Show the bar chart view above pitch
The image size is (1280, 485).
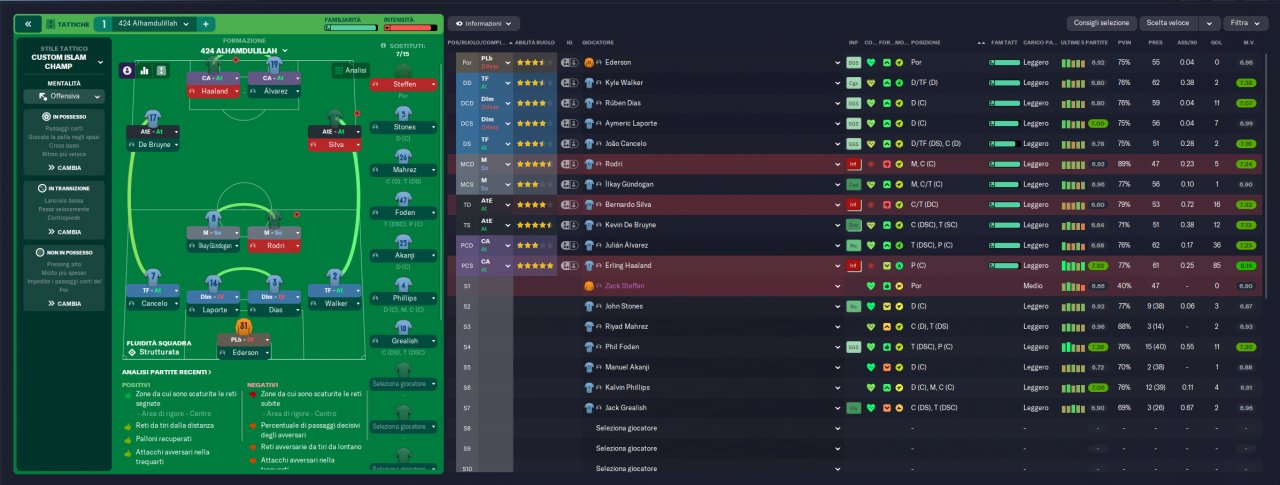coord(144,70)
